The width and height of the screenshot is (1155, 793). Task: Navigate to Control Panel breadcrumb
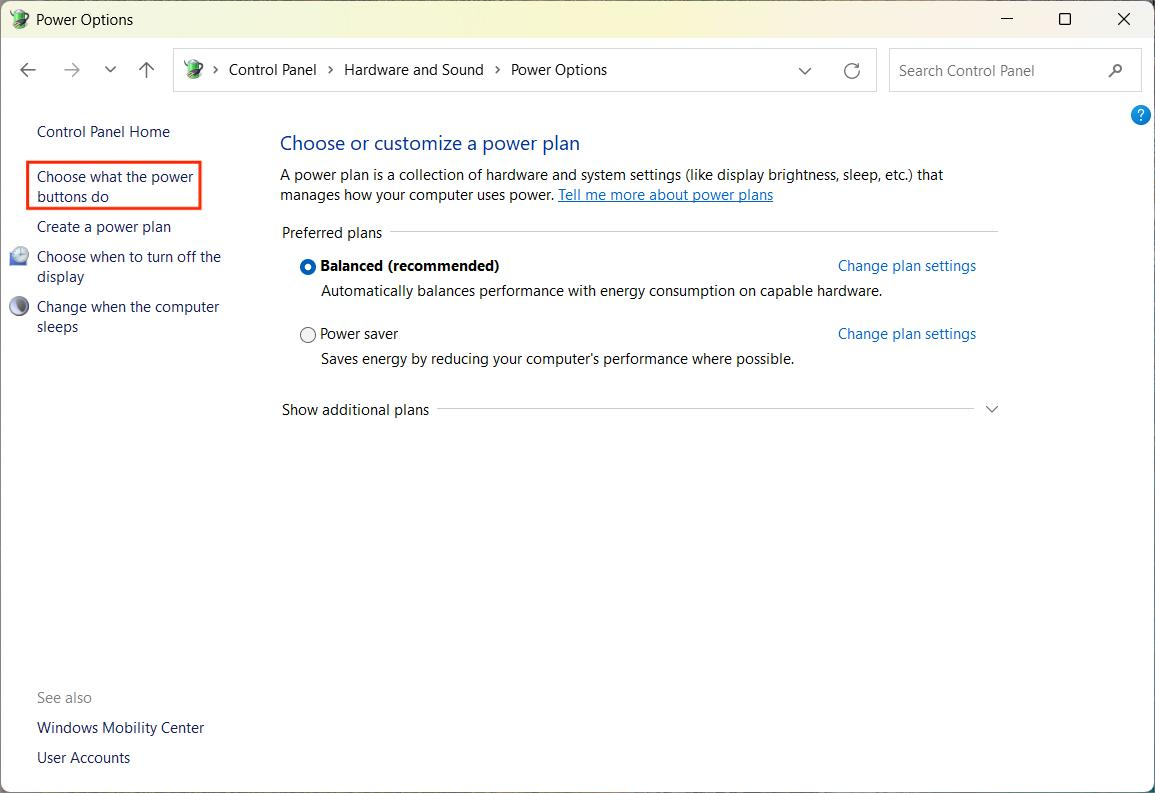(272, 69)
